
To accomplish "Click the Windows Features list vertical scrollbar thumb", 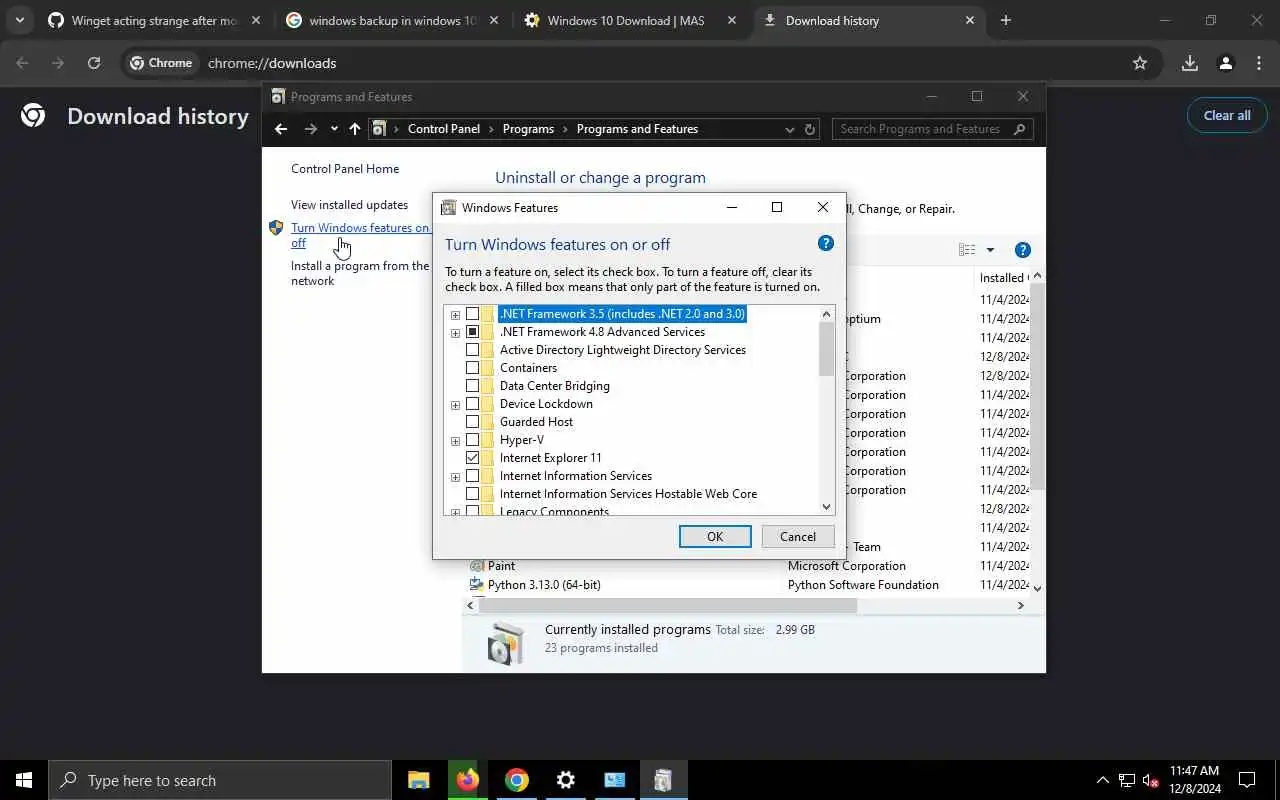I will [x=826, y=350].
